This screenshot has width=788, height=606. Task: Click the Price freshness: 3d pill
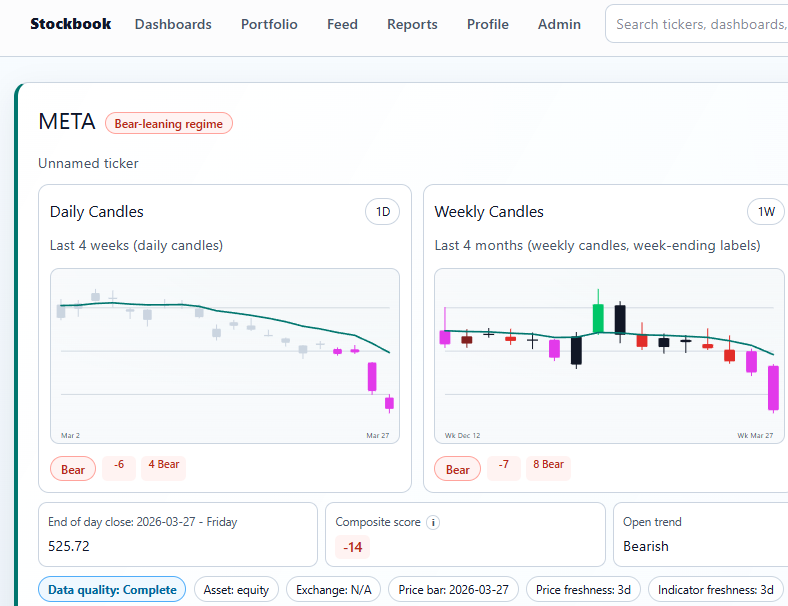coord(583,589)
